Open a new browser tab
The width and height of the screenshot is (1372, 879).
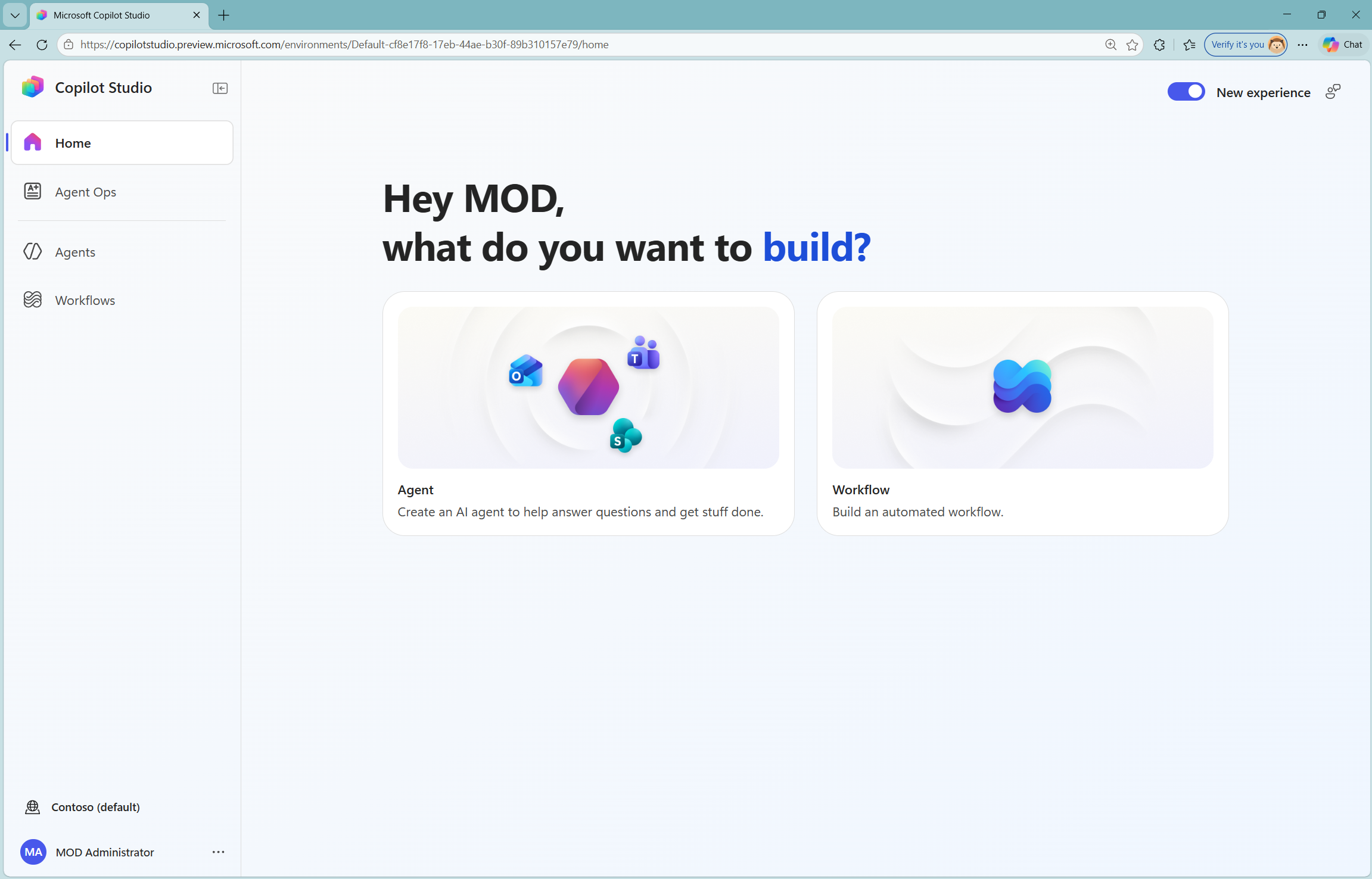tap(224, 15)
